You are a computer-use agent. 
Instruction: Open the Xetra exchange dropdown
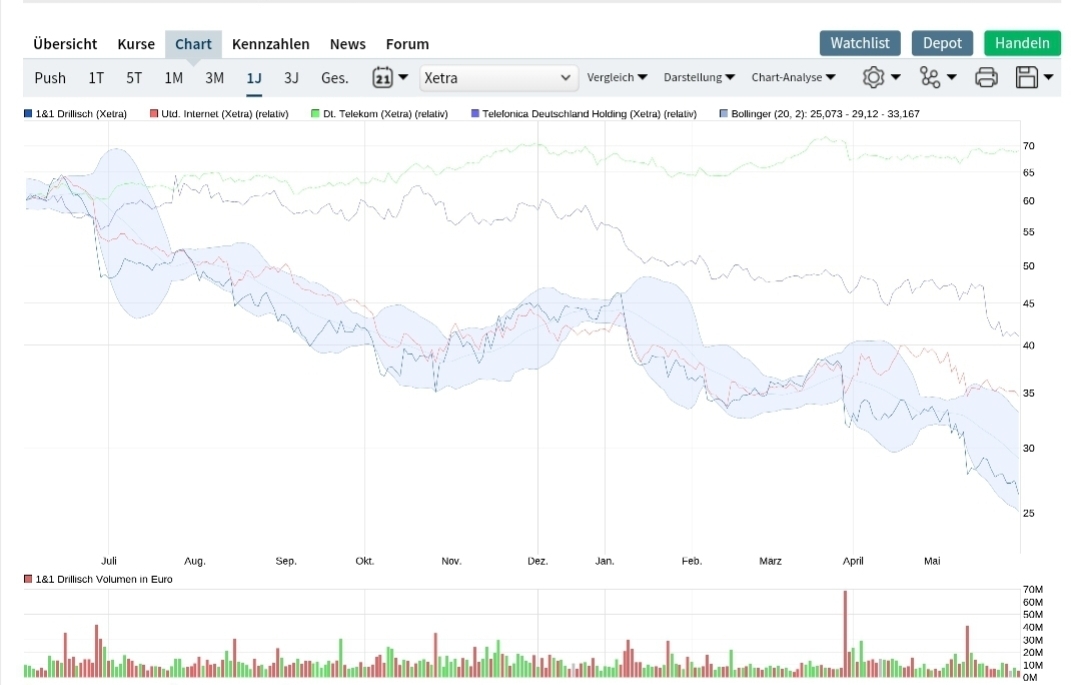pos(499,77)
